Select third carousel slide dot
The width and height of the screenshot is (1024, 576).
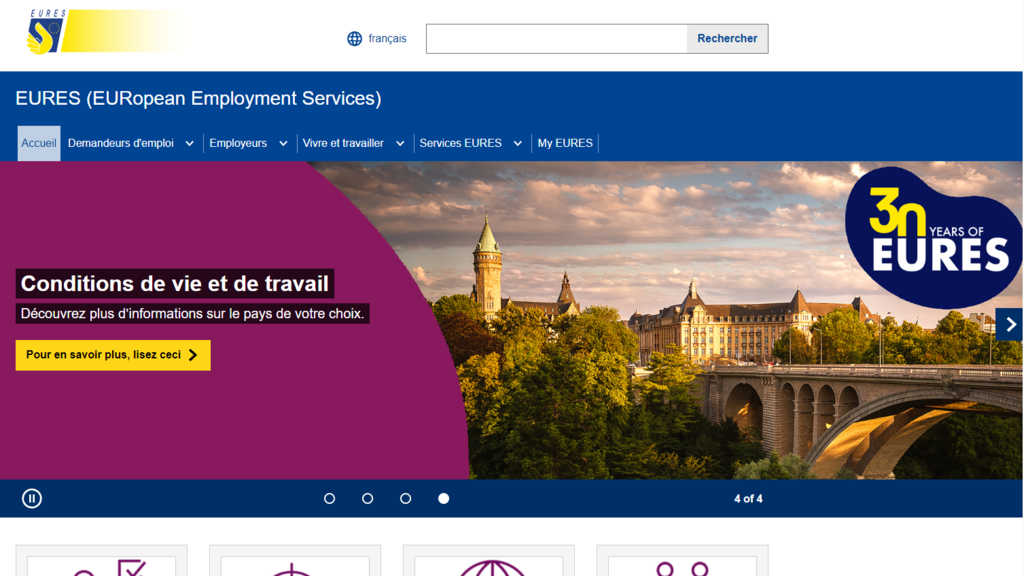406,498
